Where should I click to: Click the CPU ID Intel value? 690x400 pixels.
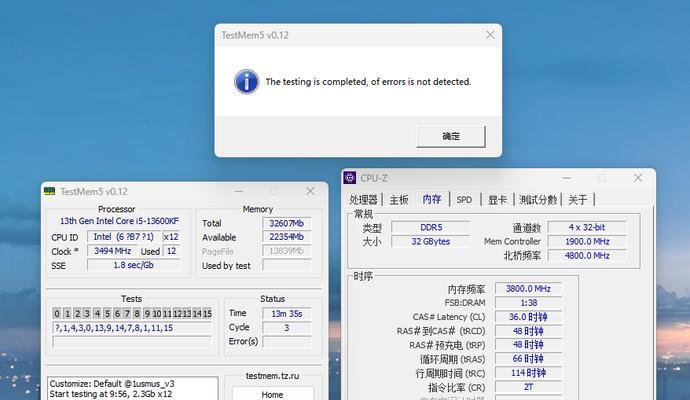coord(124,237)
